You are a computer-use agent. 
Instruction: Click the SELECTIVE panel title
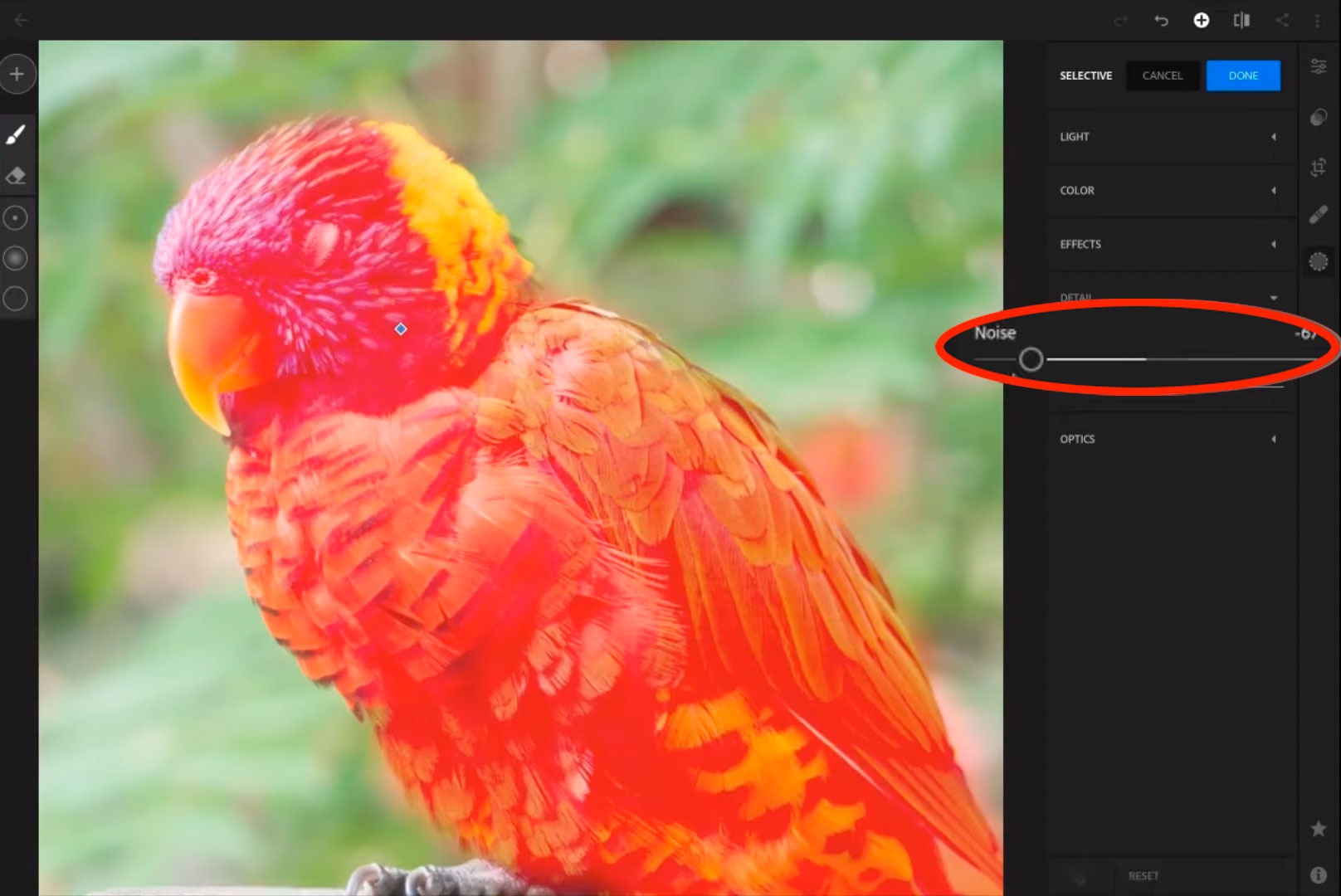click(1085, 75)
